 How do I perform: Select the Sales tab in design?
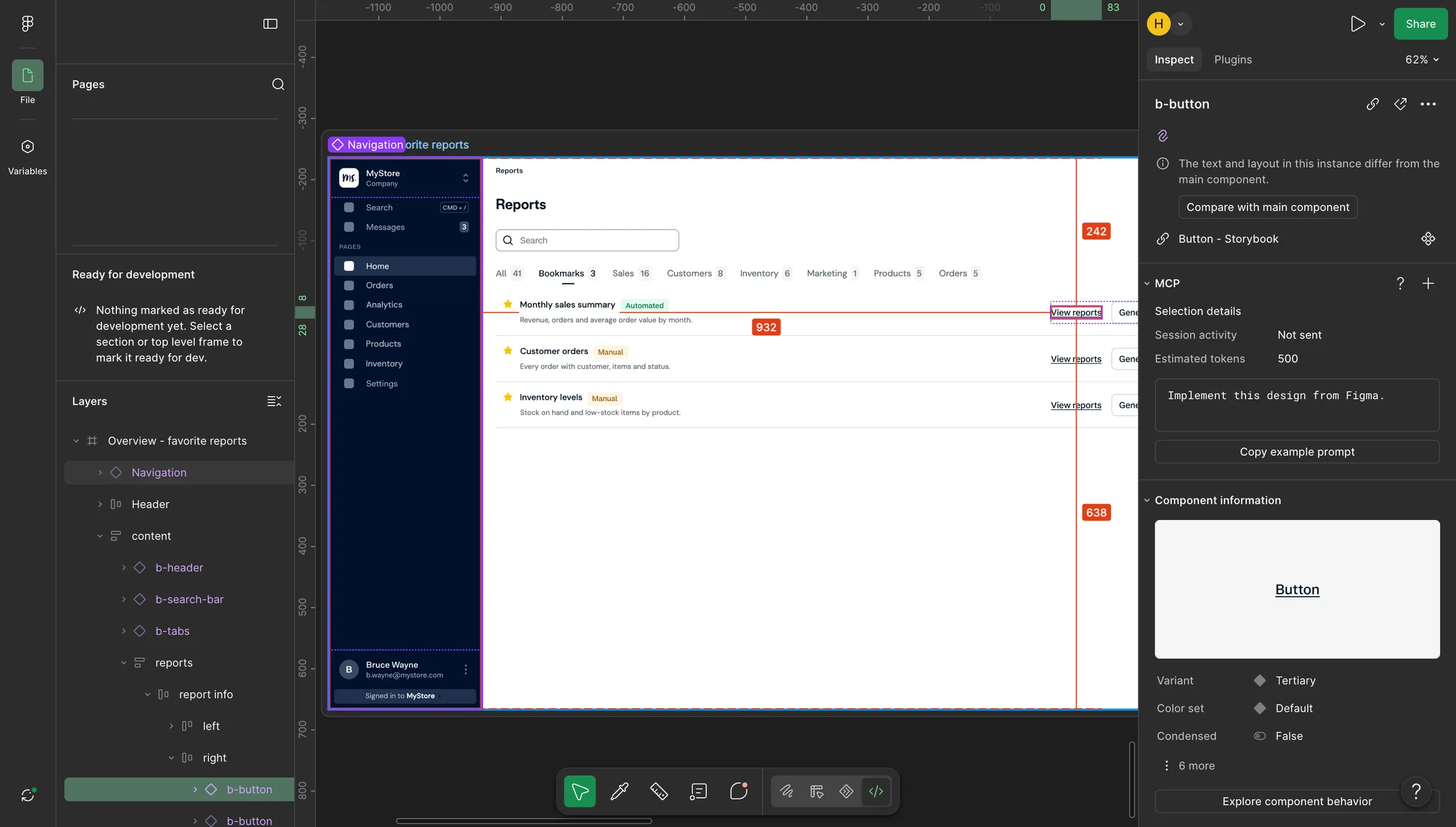click(x=631, y=273)
